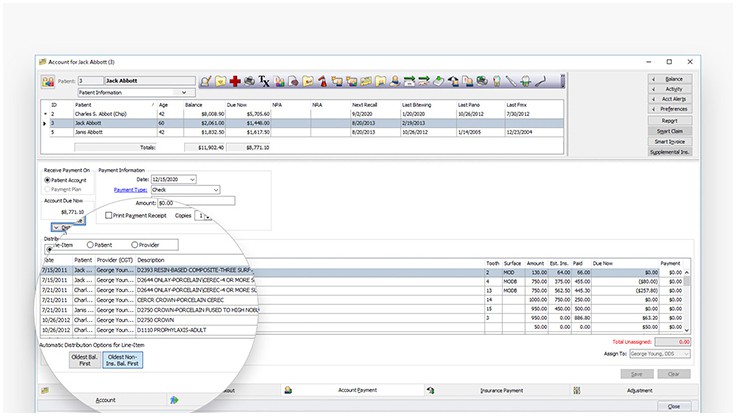
Task: Click the Account tab folder icon
Action: 45,390
